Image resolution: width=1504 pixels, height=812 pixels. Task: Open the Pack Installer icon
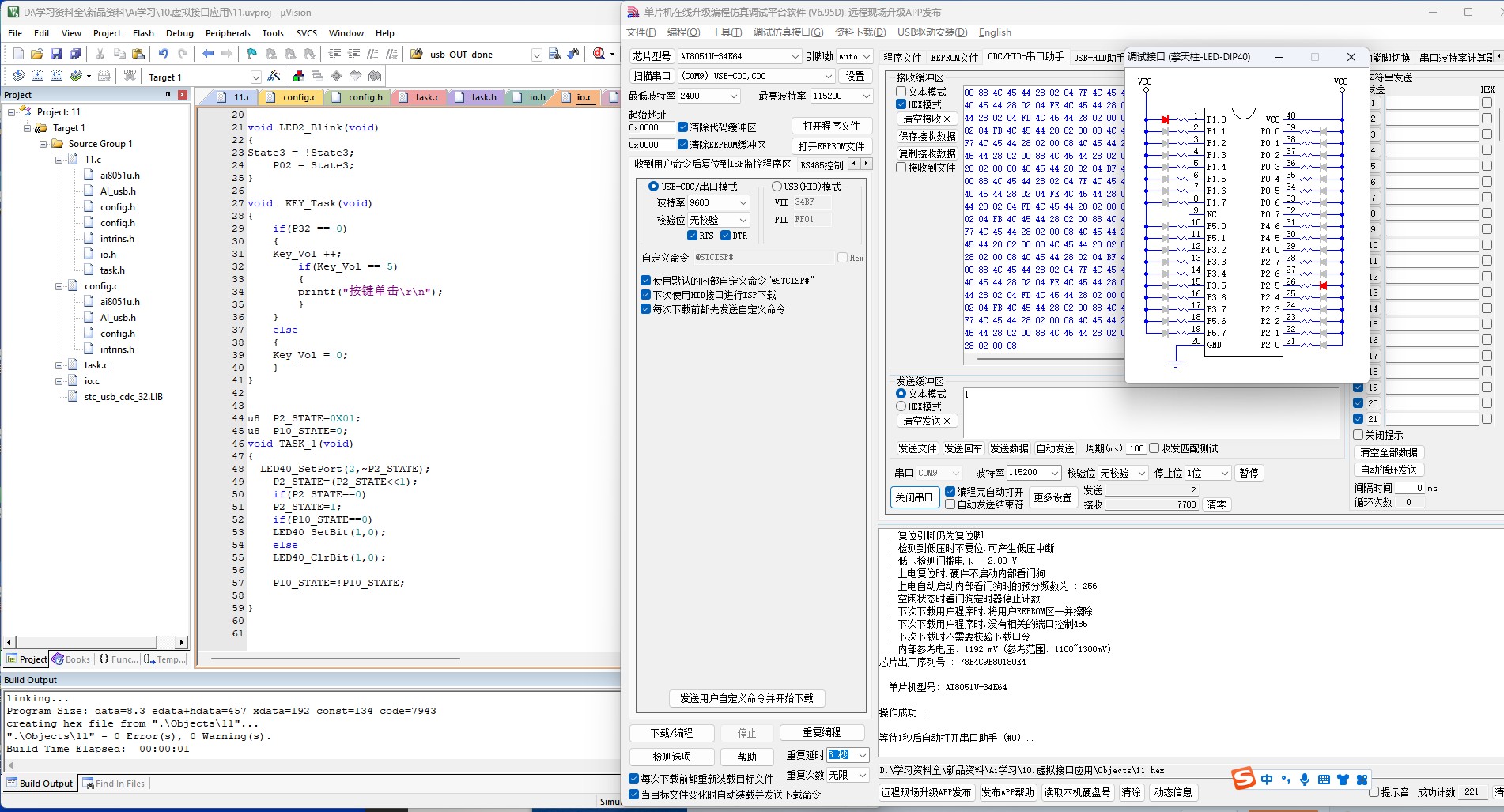click(375, 76)
